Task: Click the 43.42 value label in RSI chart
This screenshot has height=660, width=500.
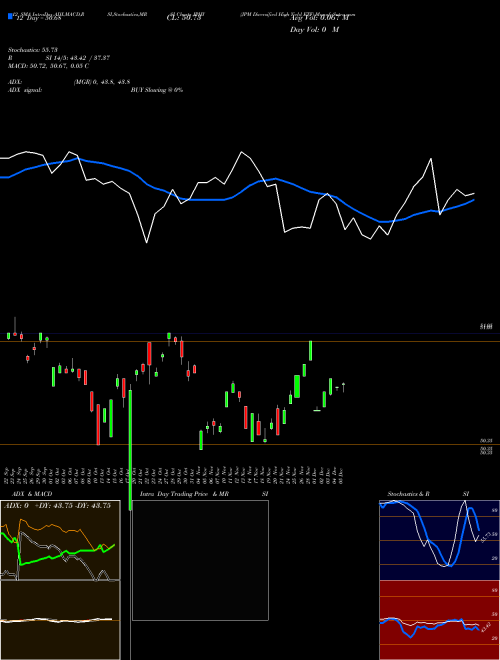Action: (x=484, y=627)
